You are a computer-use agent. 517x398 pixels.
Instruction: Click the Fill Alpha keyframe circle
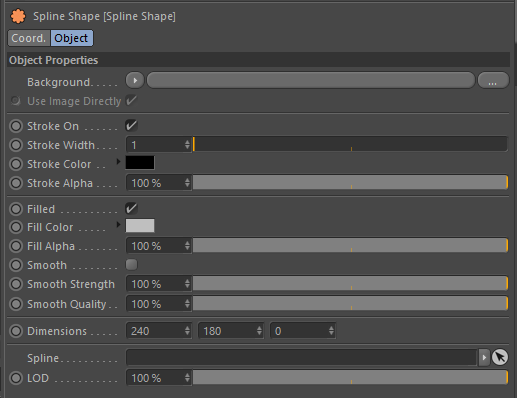tap(16, 246)
